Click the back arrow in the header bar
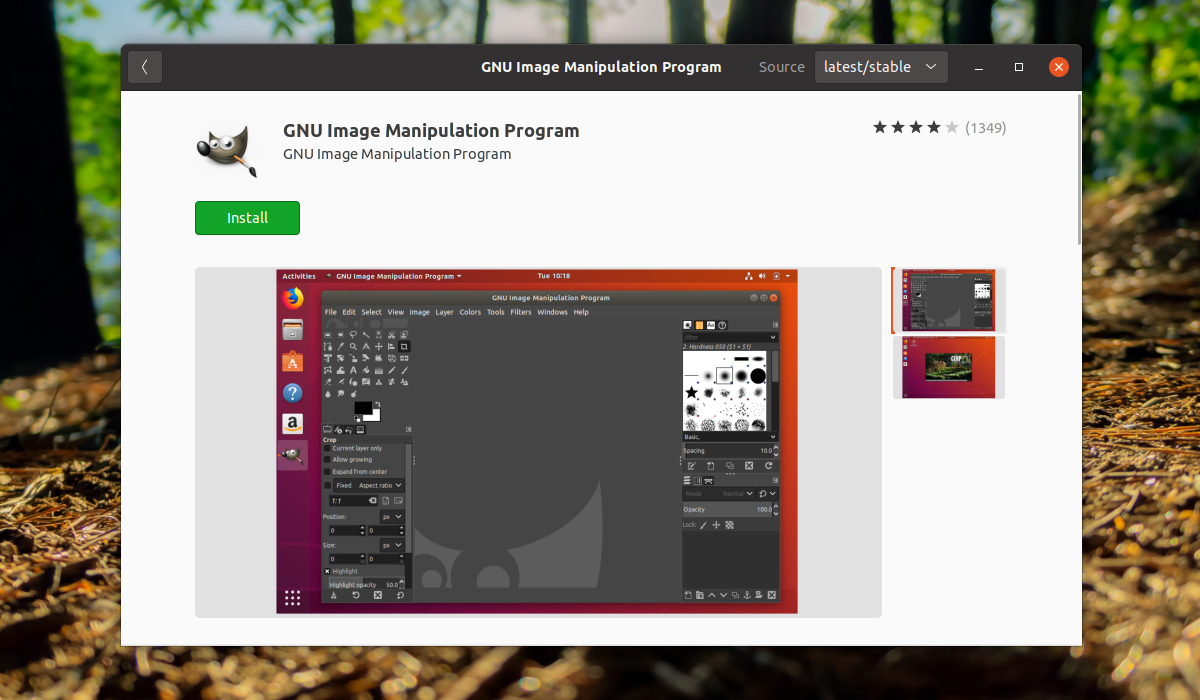 pyautogui.click(x=145, y=67)
